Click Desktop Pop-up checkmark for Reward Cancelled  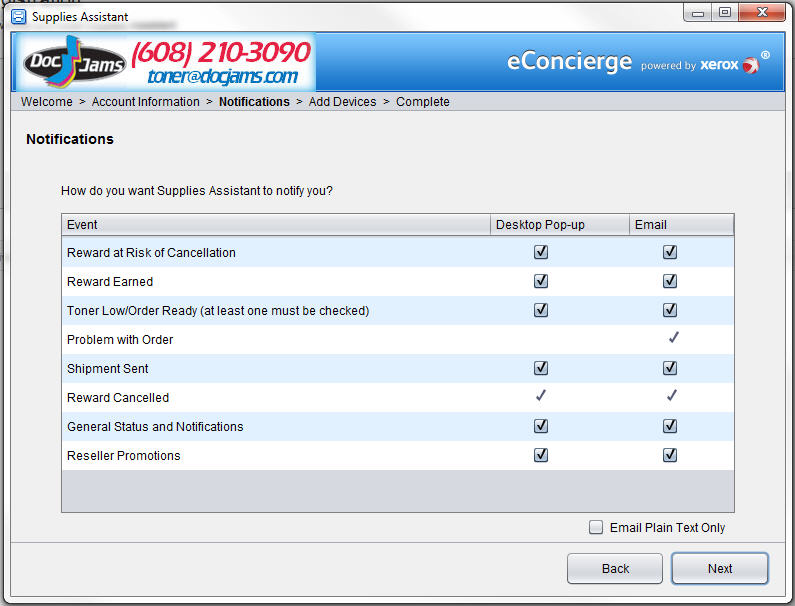coord(541,397)
